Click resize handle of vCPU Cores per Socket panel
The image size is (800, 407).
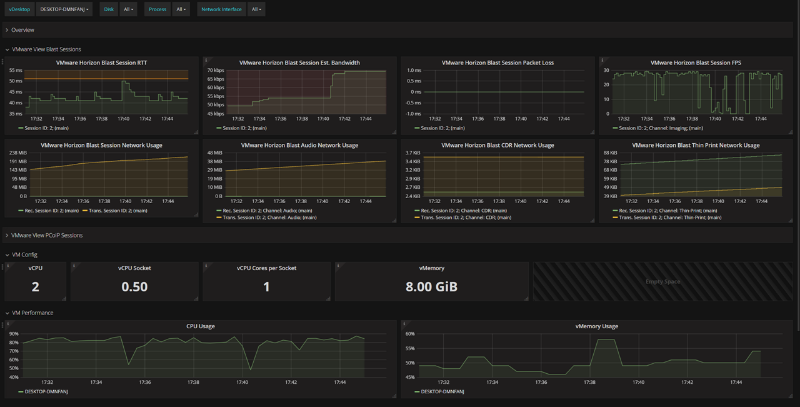[328, 298]
